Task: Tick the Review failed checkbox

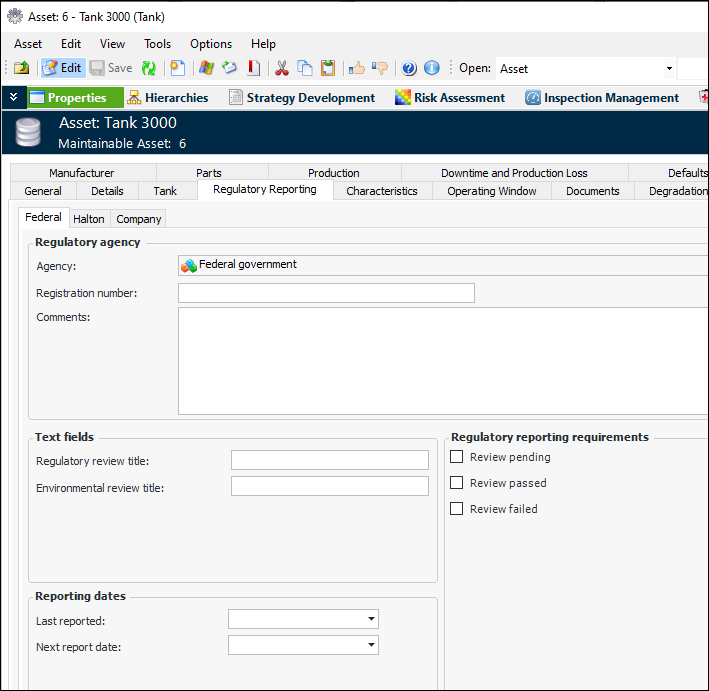Action: 457,509
